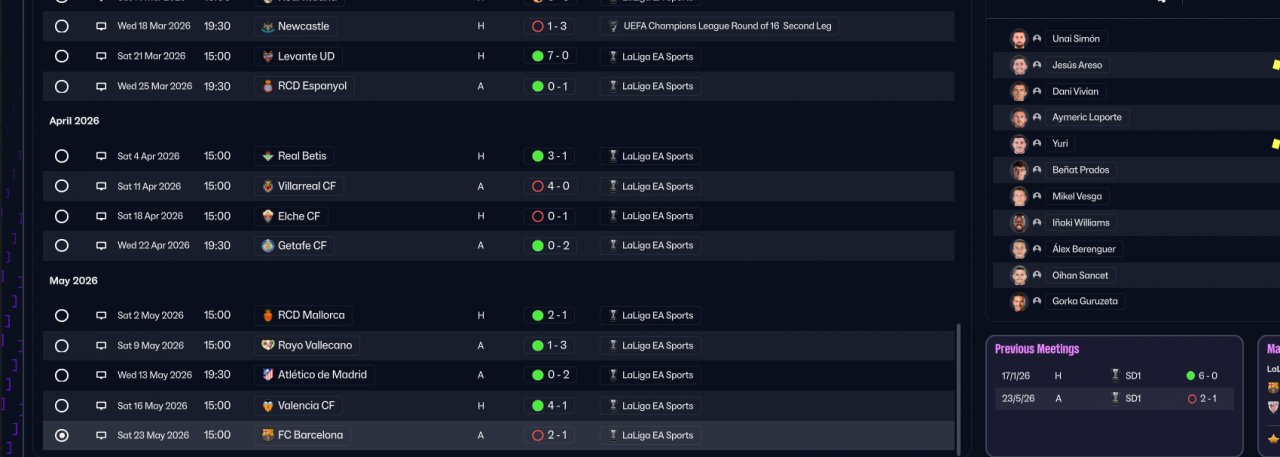
Task: Open the Rayo Vallecano team link
Action: (314, 346)
